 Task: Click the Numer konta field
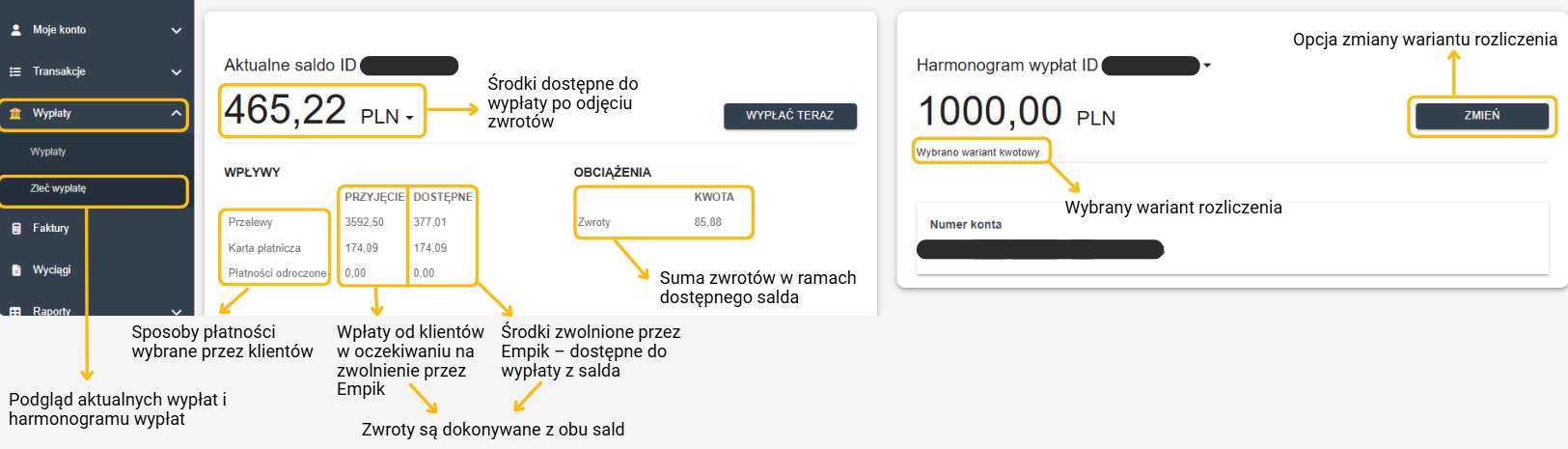coord(1039,250)
